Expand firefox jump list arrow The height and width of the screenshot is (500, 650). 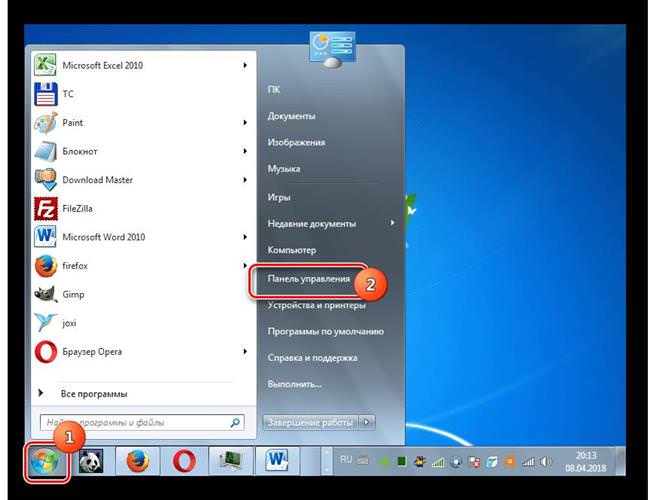pos(245,266)
